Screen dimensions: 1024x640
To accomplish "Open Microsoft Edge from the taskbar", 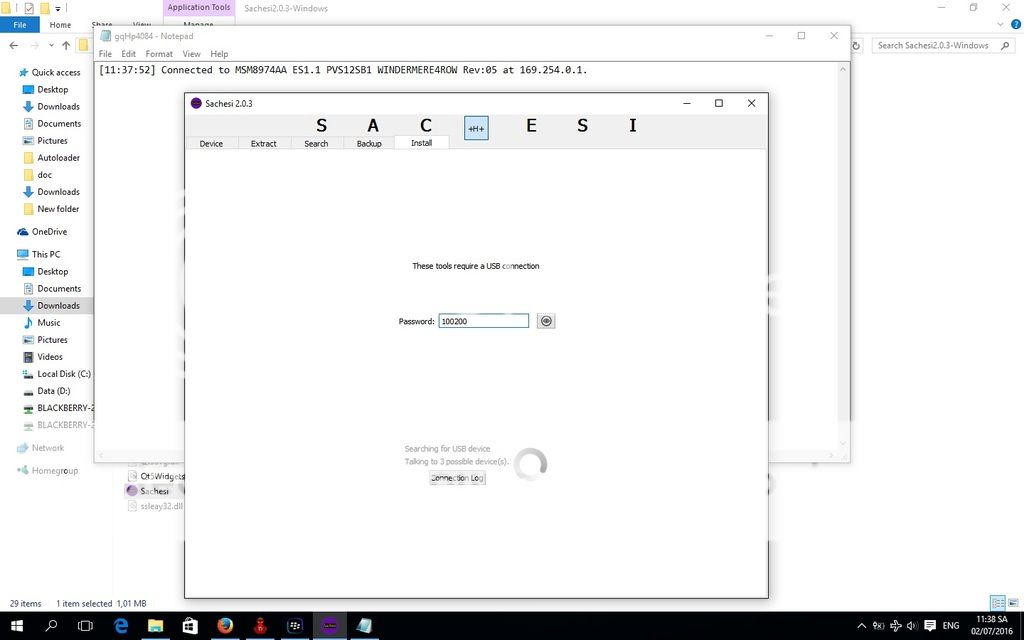I will coord(121,626).
